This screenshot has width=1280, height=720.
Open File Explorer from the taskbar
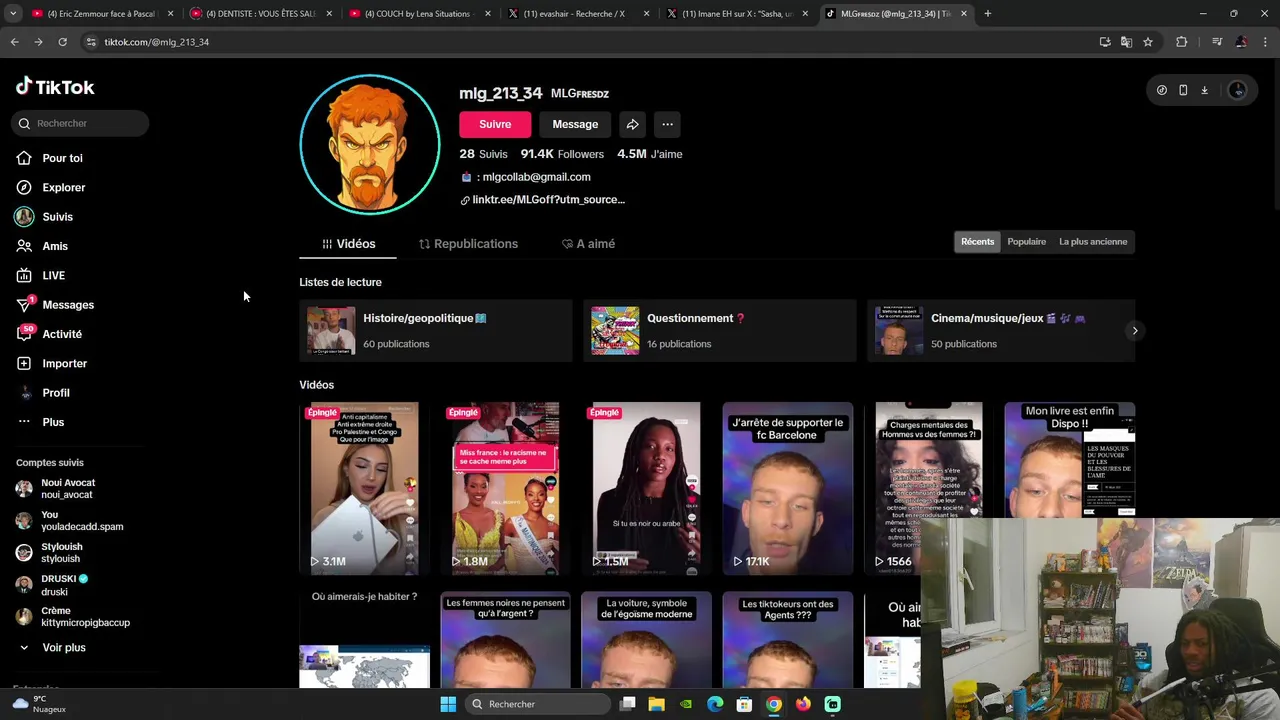[x=656, y=704]
